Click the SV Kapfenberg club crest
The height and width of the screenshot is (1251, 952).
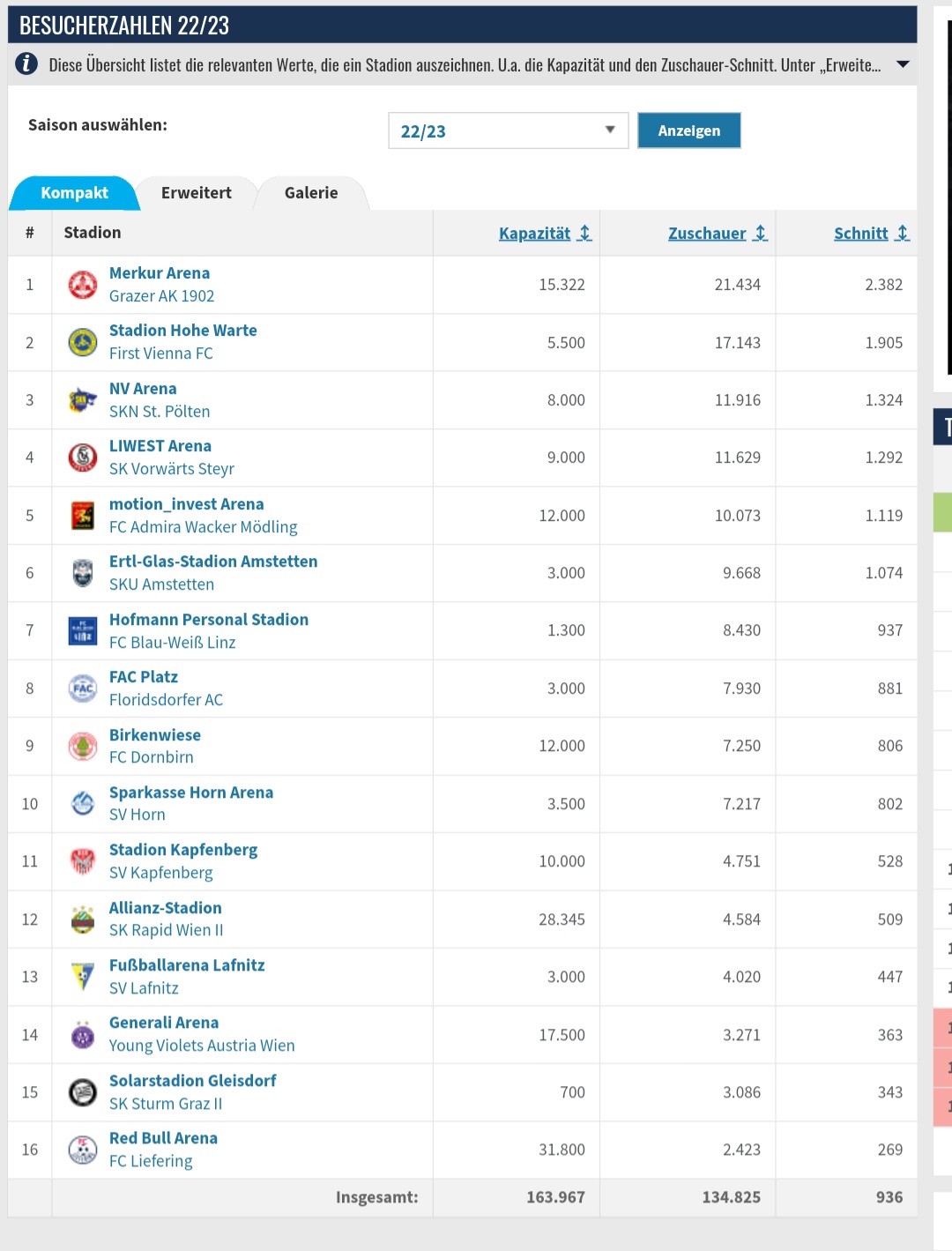click(83, 861)
